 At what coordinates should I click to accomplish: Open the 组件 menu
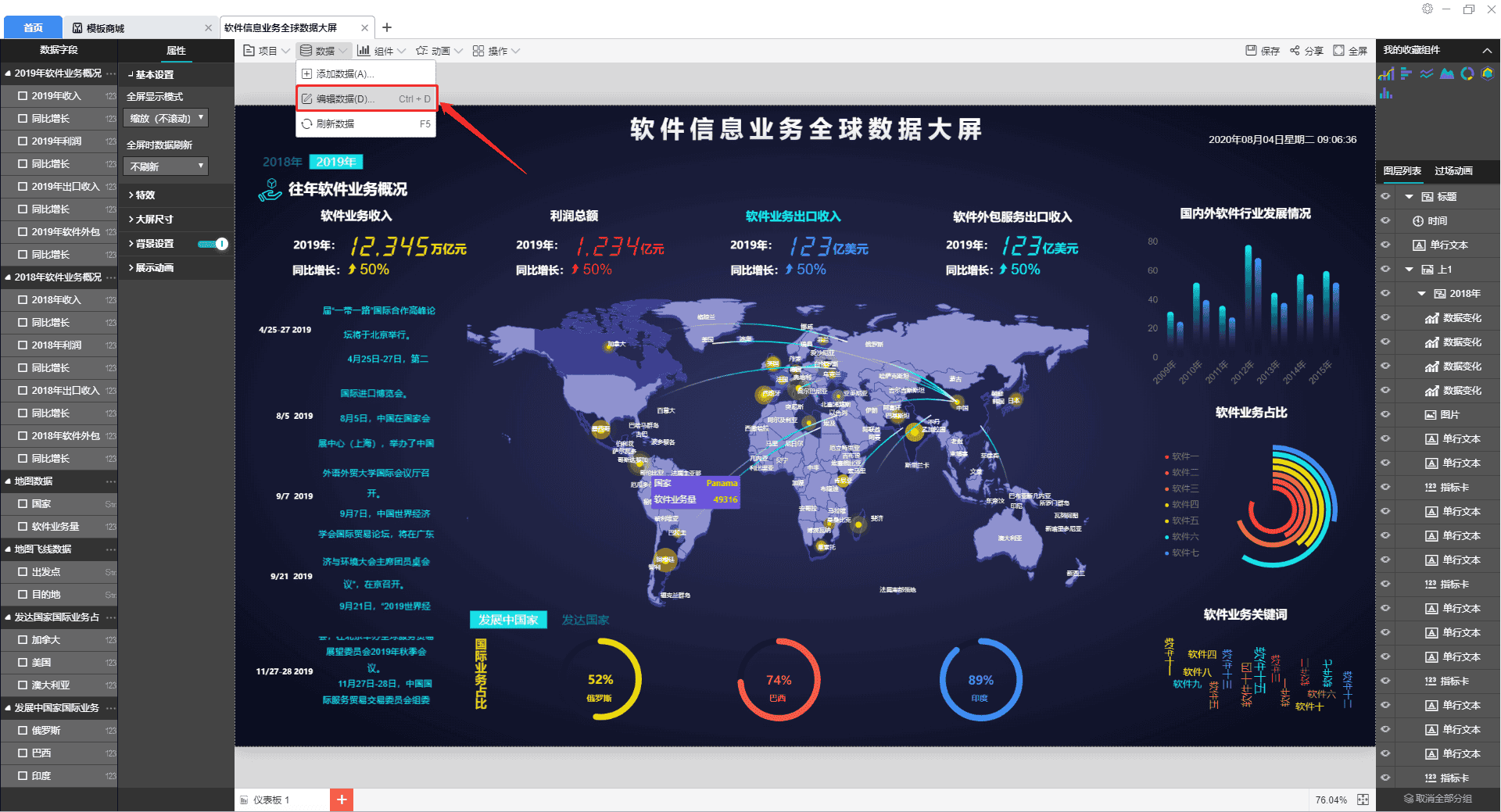coord(382,51)
